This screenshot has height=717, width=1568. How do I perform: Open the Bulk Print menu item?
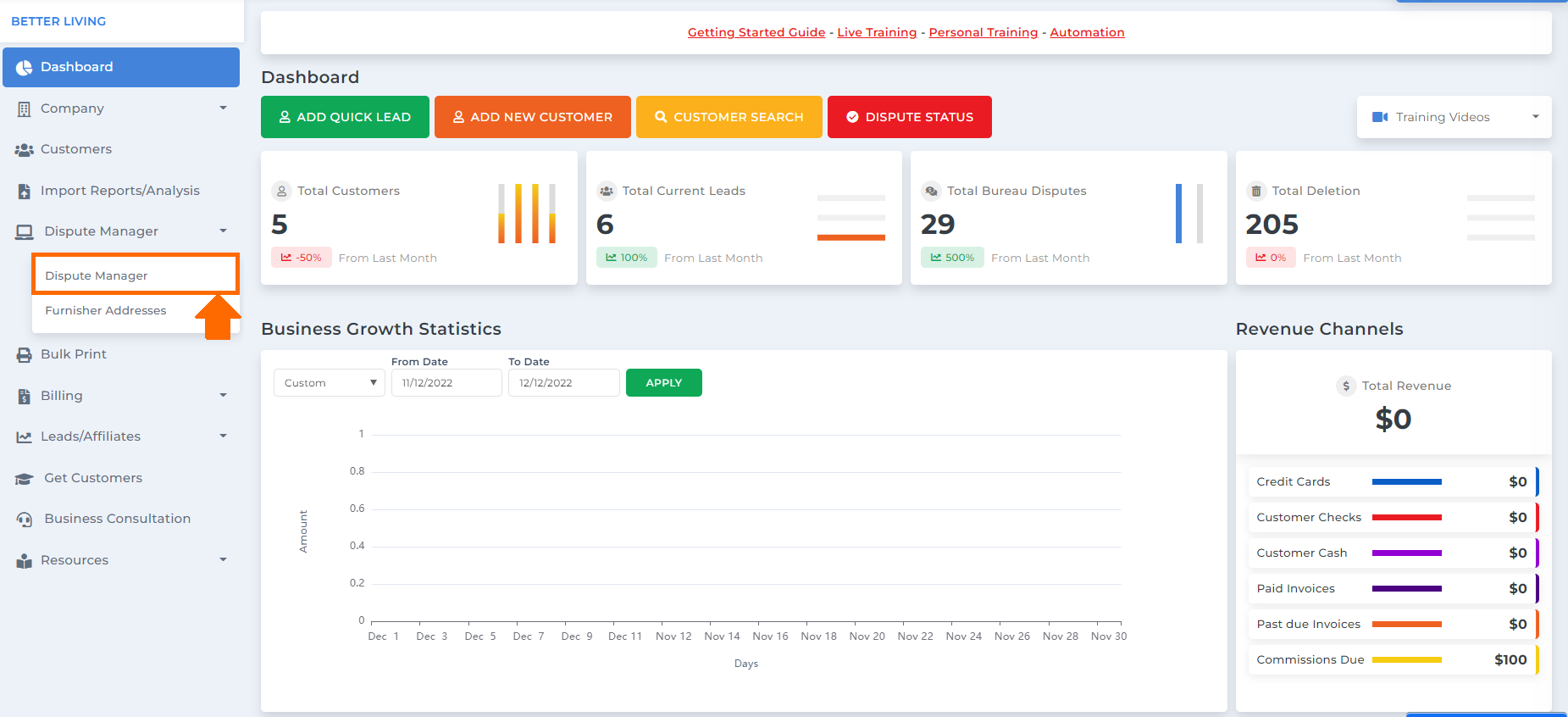pos(121,354)
